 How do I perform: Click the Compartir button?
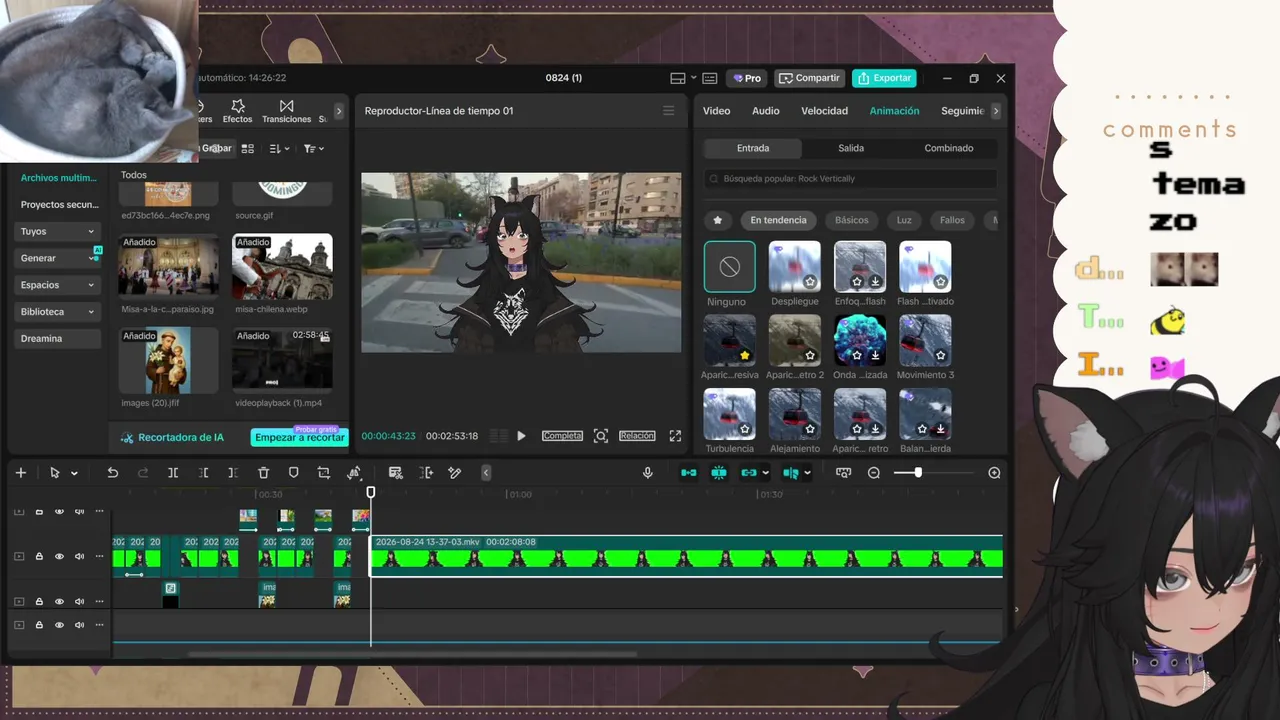tap(810, 78)
